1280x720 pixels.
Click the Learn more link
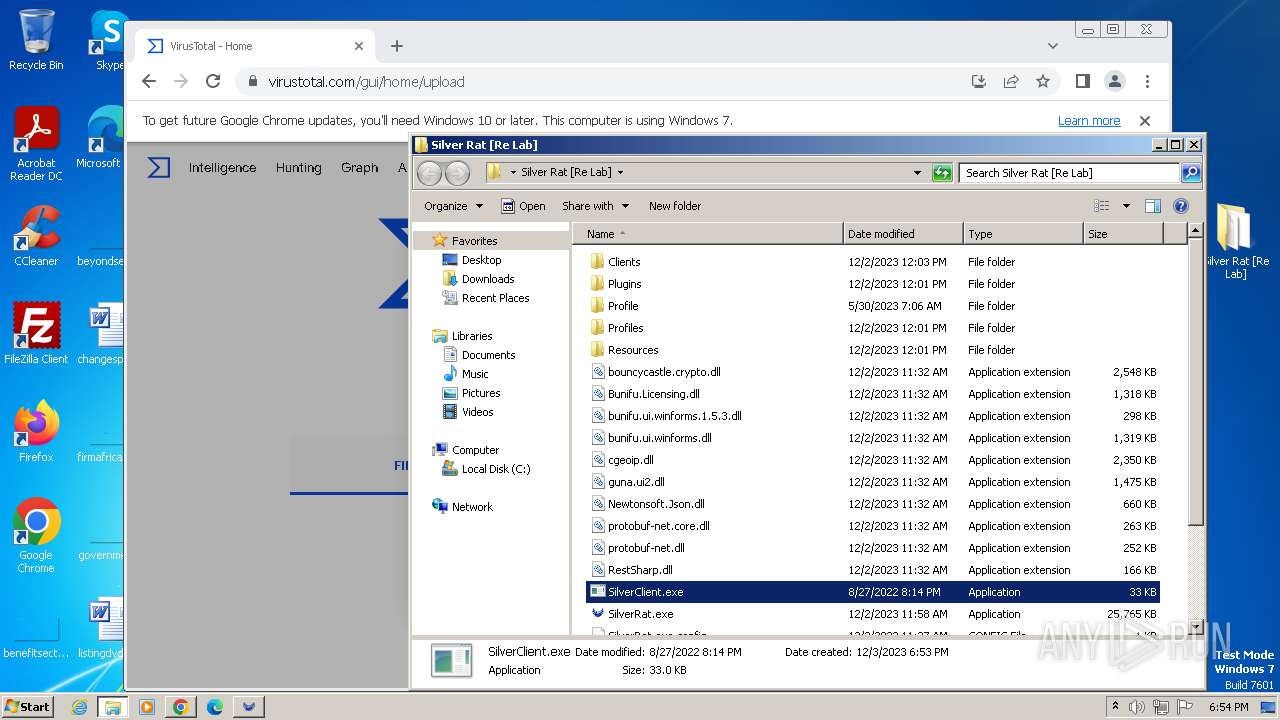(x=1089, y=121)
